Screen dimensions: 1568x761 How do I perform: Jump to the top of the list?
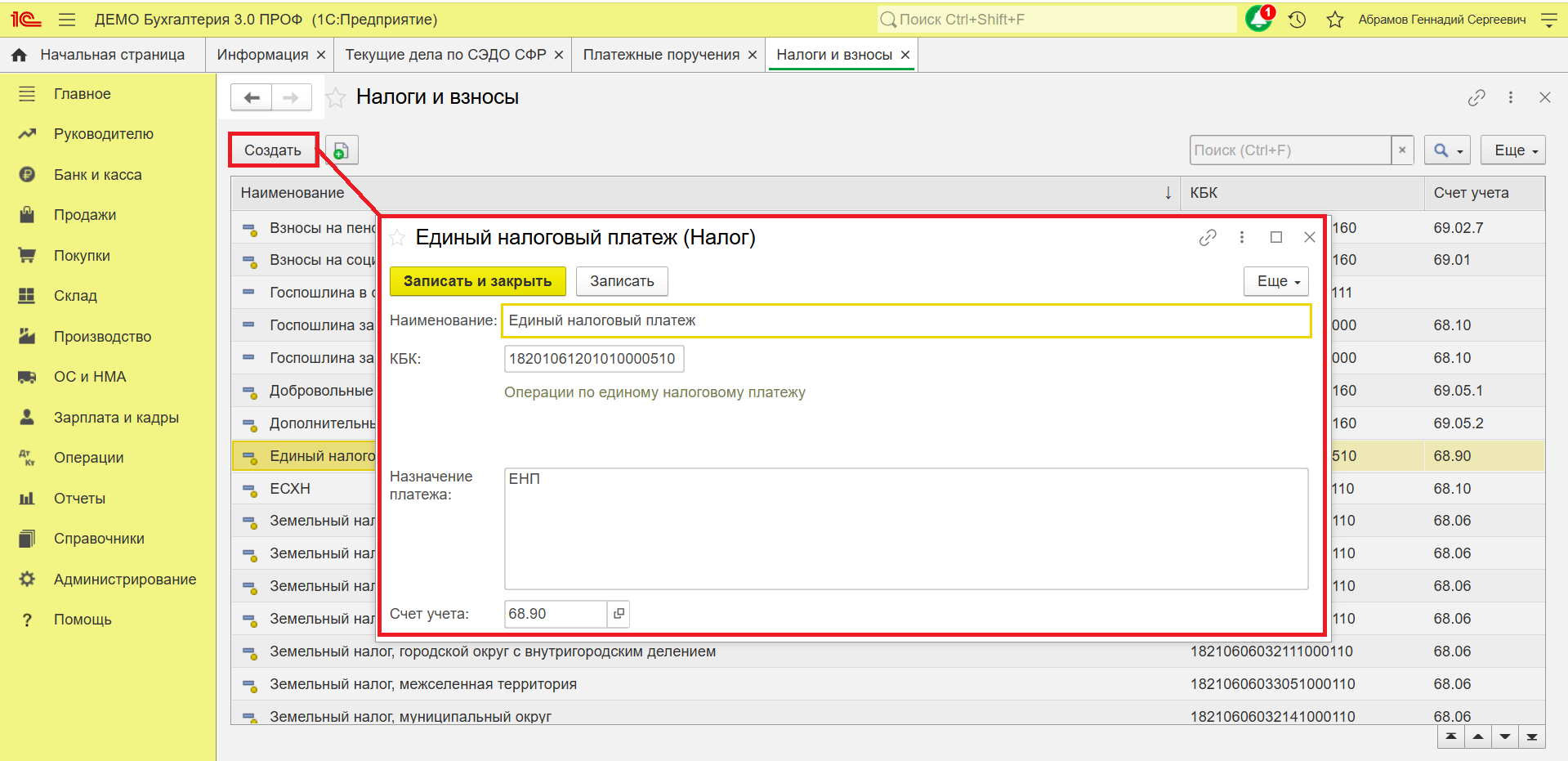[1451, 736]
